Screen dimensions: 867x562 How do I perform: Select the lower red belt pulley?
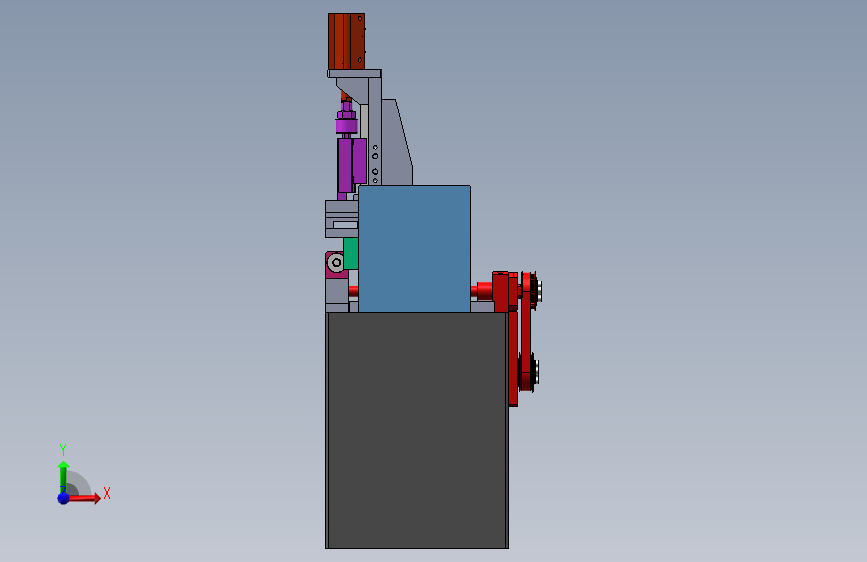click(x=530, y=373)
